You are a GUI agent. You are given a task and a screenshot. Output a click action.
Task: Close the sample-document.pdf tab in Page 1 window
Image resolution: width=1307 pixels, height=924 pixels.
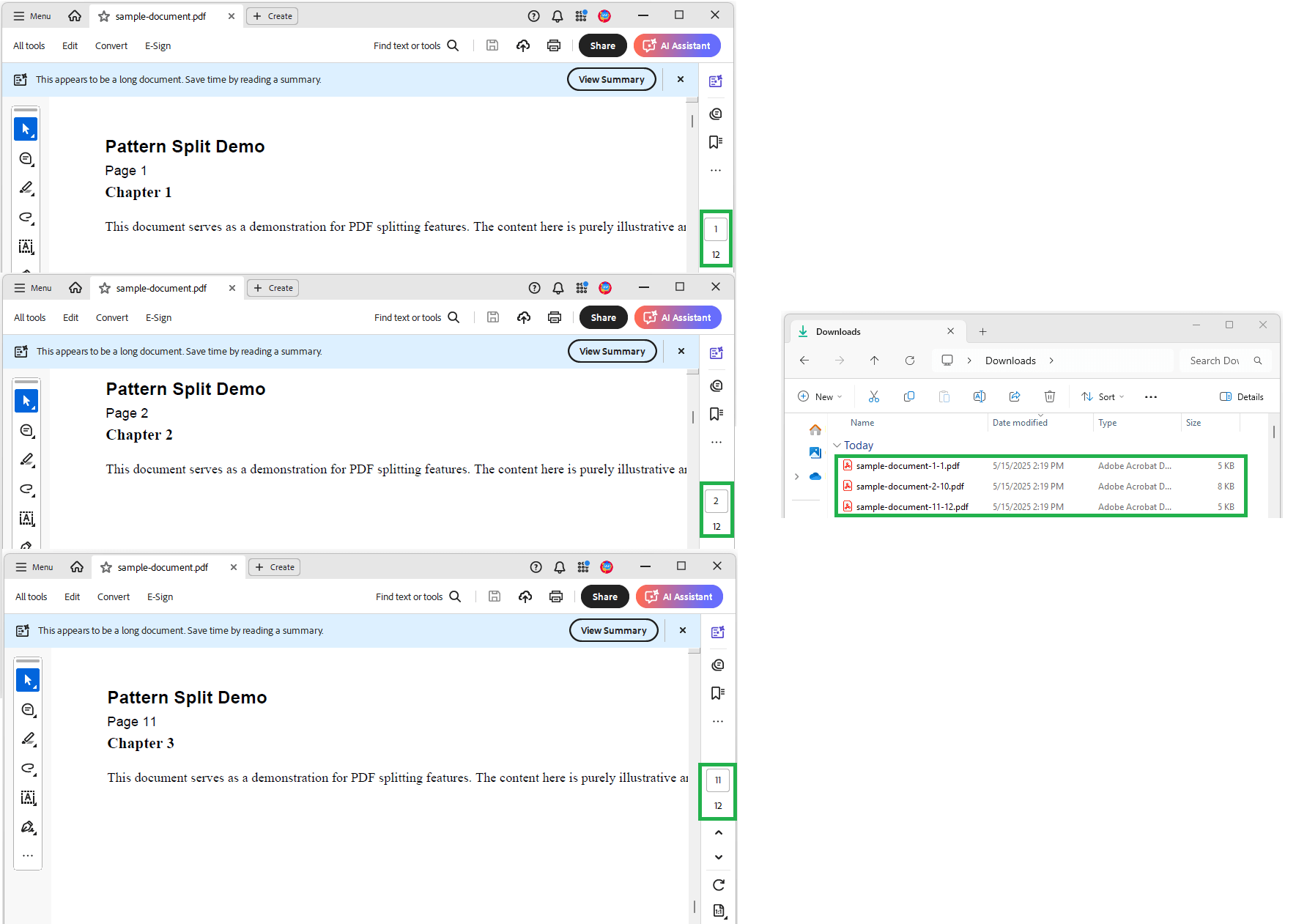[x=232, y=16]
